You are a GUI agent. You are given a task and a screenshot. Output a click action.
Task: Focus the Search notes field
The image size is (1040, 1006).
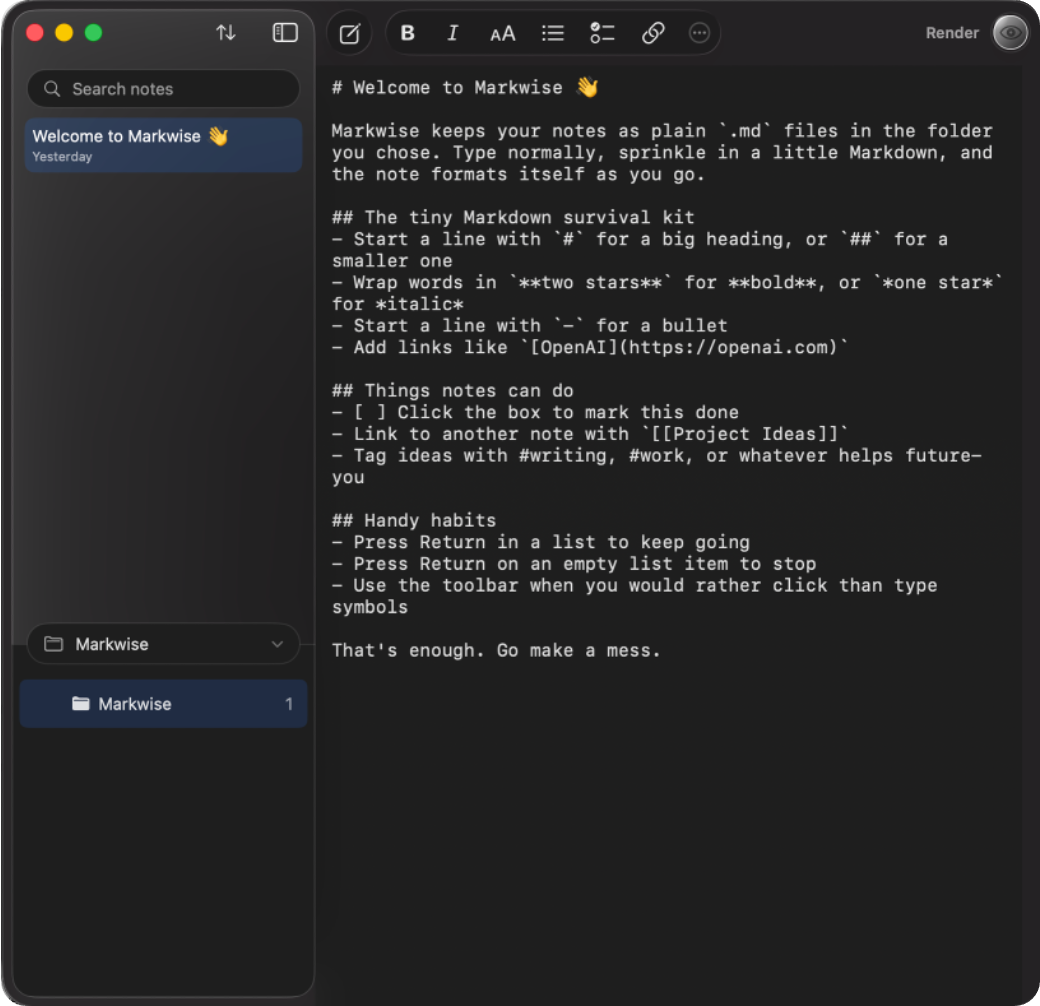[x=163, y=89]
